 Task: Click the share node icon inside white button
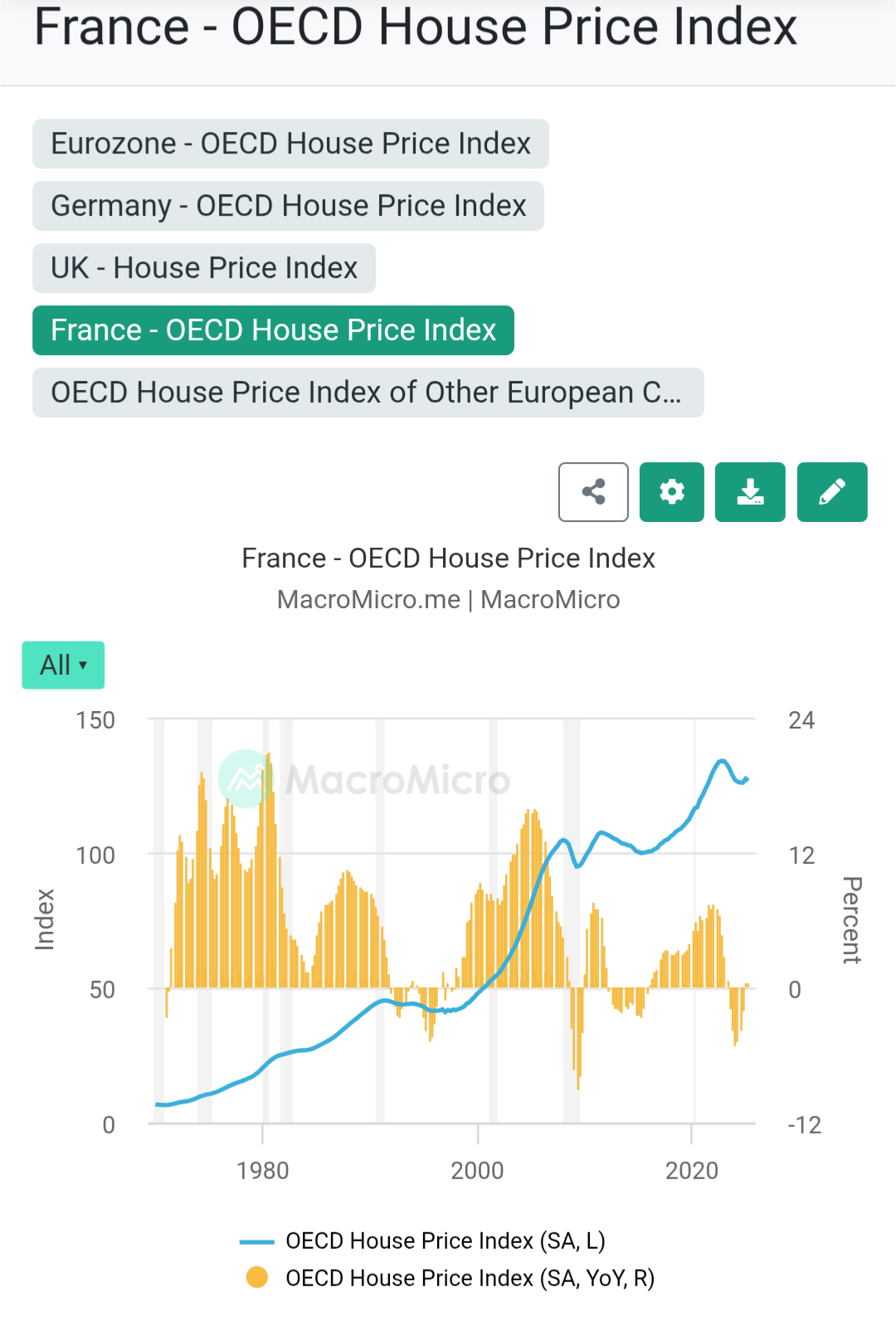point(592,492)
